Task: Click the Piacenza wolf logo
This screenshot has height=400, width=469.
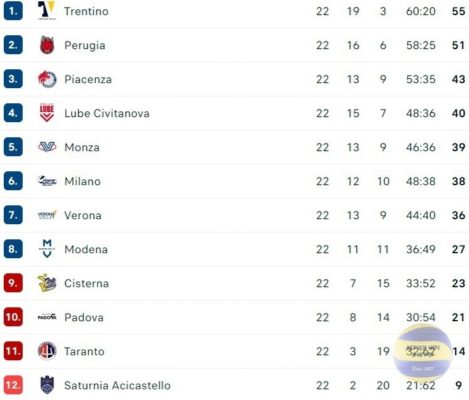Action: point(47,79)
